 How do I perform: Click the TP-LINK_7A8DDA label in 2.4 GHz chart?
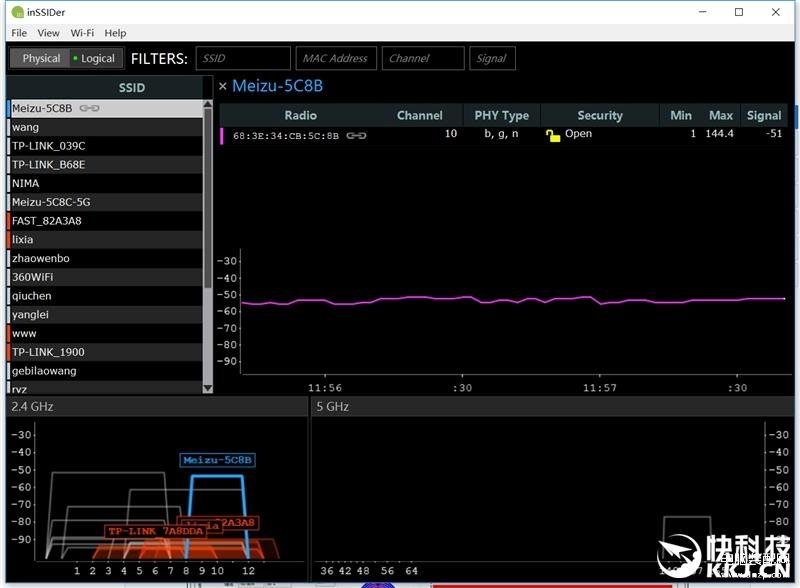(156, 531)
